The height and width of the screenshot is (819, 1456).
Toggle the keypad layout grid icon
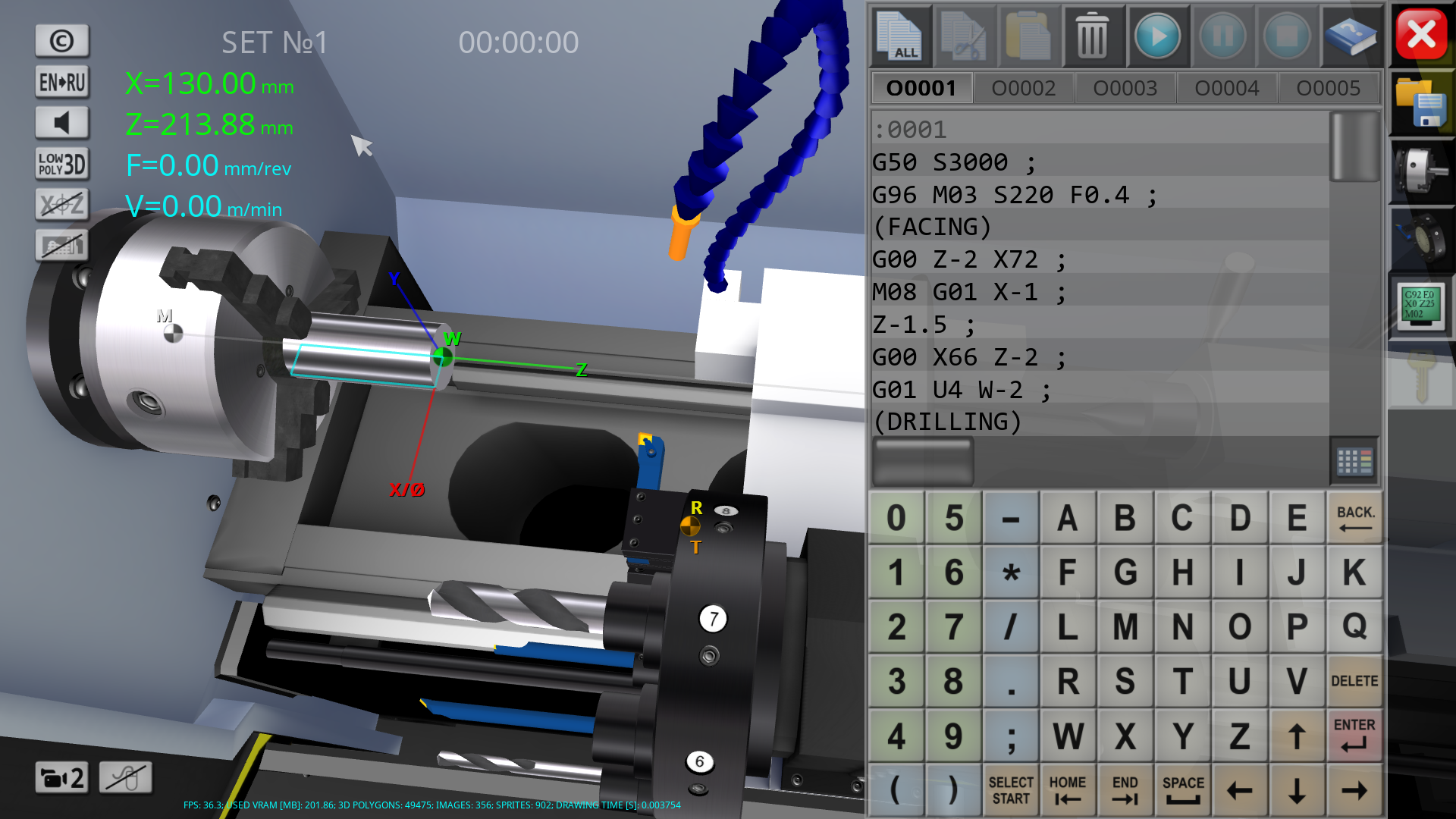point(1354,460)
